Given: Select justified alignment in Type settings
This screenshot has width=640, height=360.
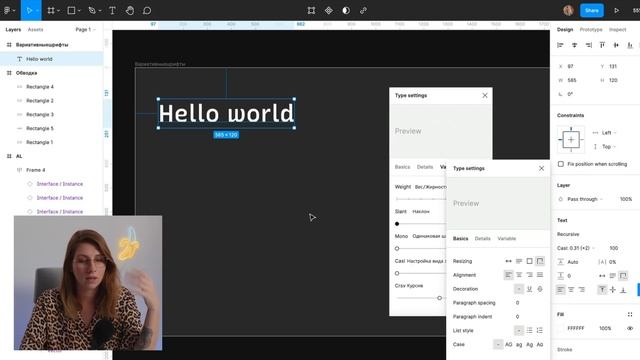Looking at the screenshot, I should click(540, 275).
